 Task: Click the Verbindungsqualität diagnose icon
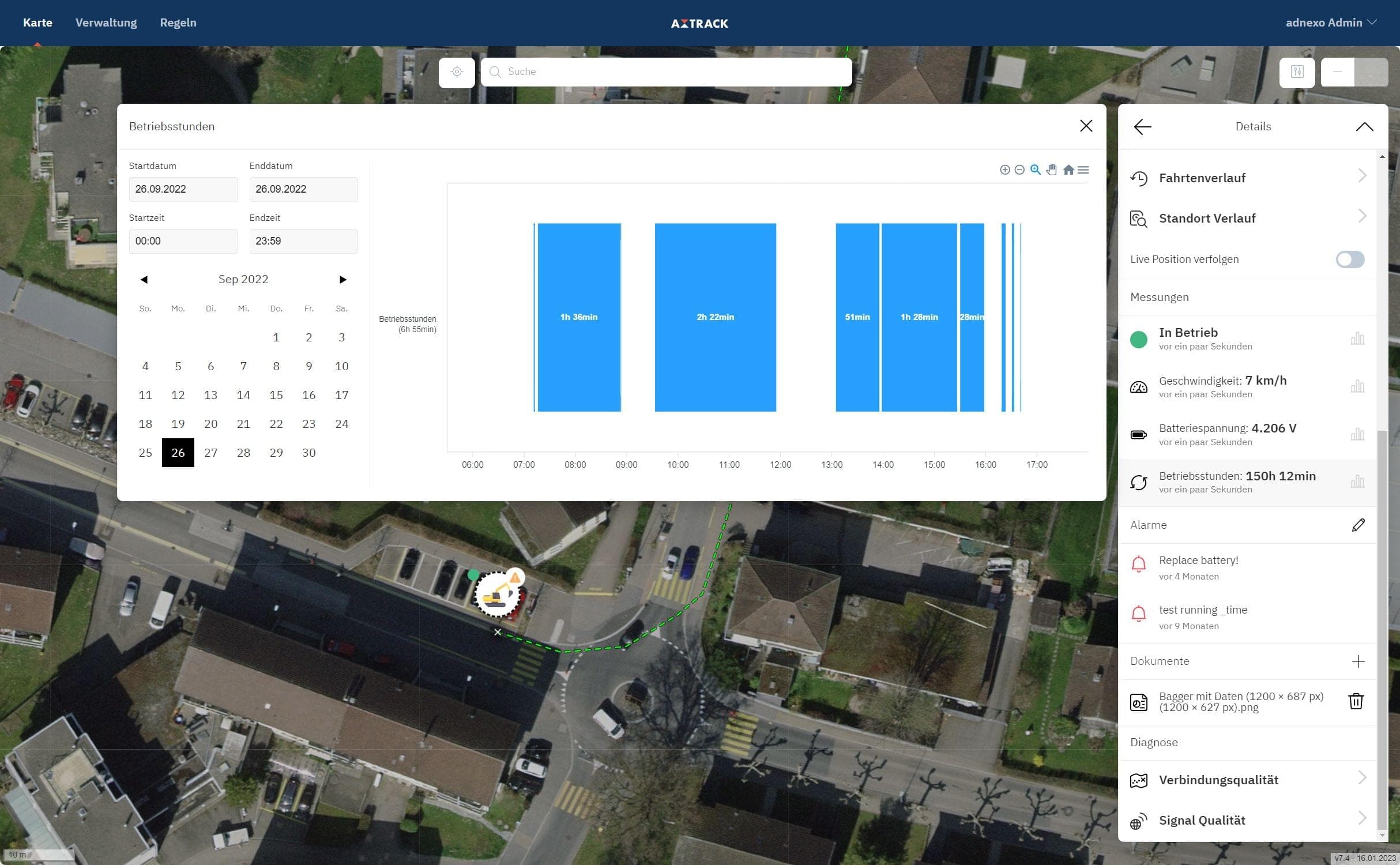click(x=1138, y=780)
